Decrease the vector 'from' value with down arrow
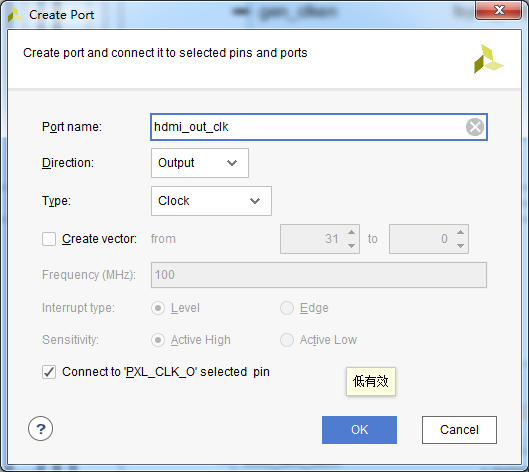This screenshot has height=472, width=529. coord(351,246)
